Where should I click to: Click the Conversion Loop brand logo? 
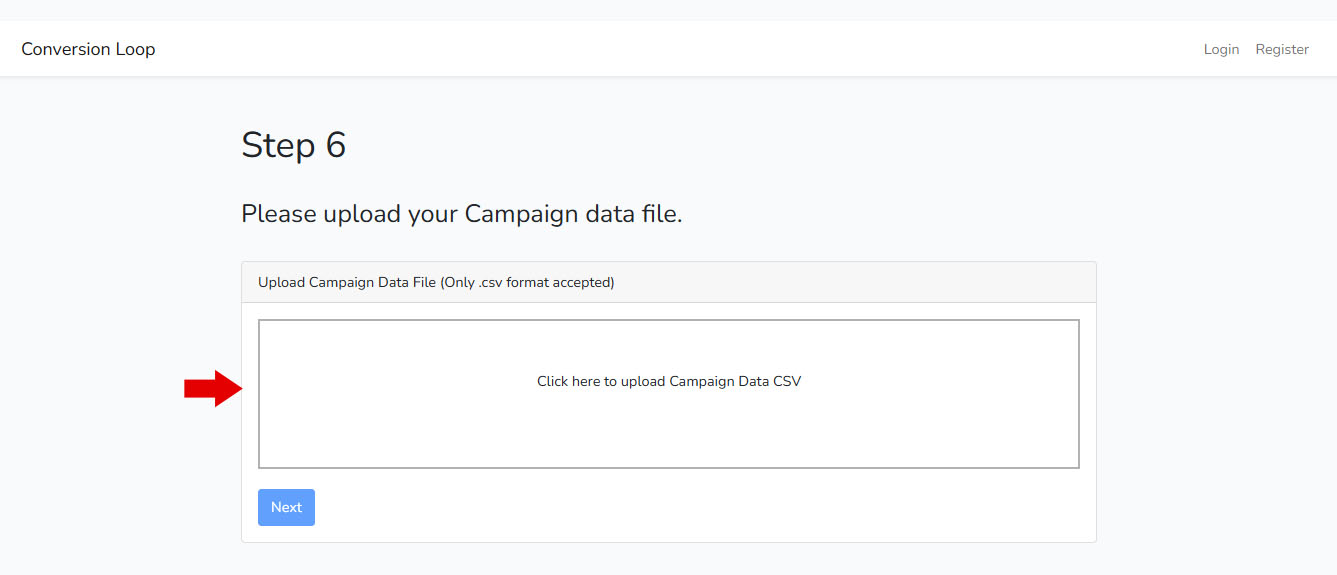click(x=88, y=49)
